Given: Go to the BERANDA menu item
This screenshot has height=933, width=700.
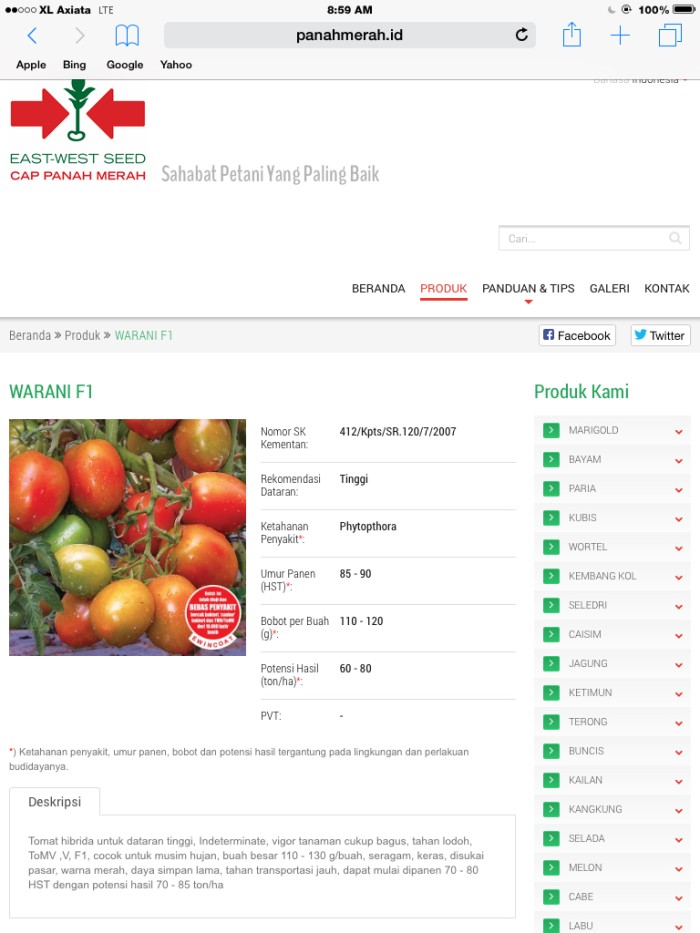Looking at the screenshot, I should click(x=378, y=289).
